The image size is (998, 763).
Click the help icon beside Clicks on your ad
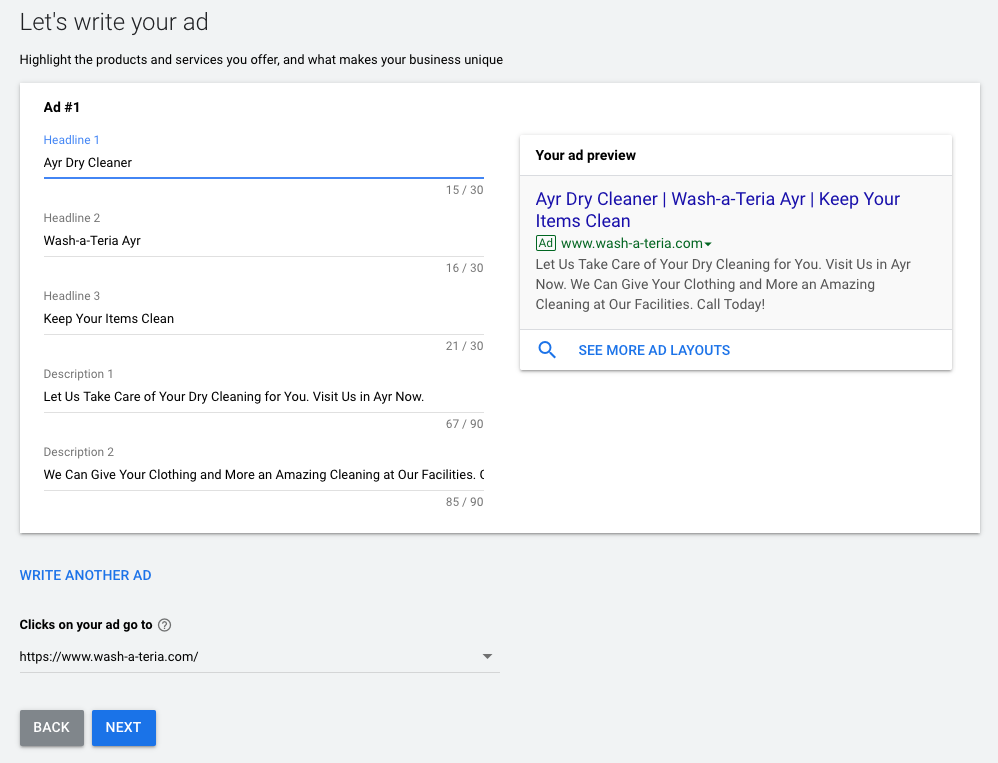(x=165, y=625)
